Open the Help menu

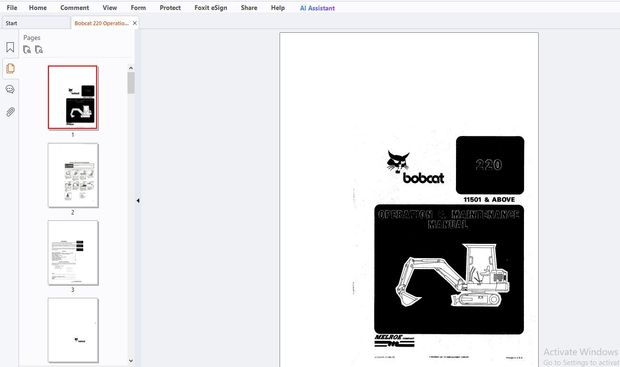coord(278,8)
